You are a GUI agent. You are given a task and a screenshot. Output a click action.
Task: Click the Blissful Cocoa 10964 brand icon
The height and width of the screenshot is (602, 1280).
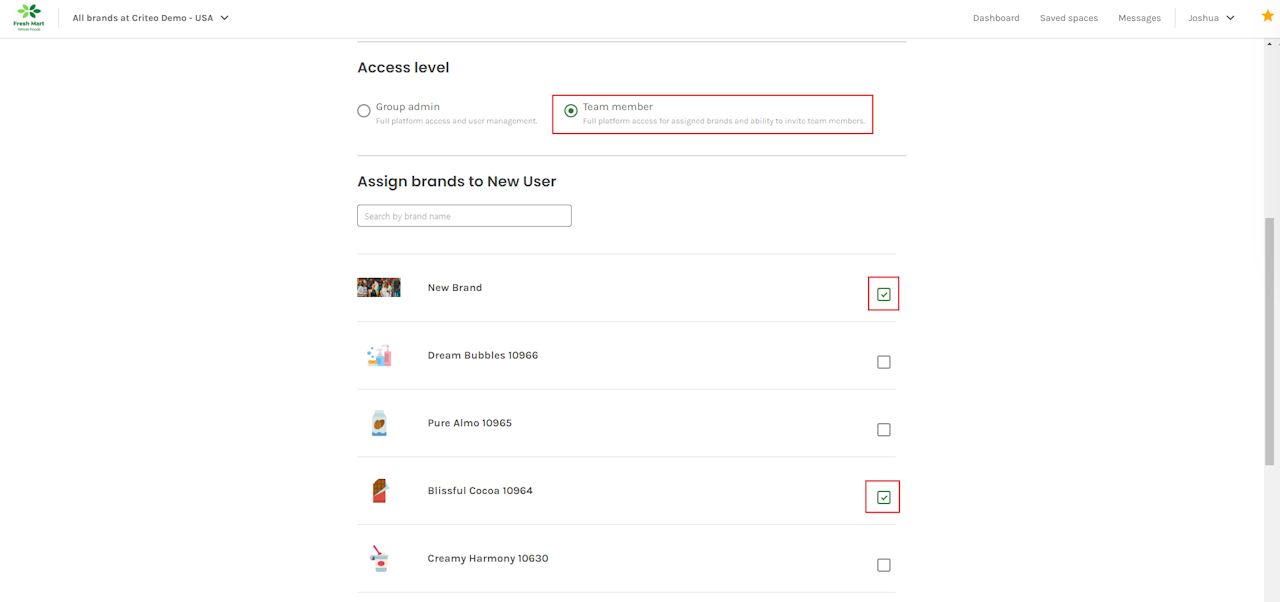[379, 491]
